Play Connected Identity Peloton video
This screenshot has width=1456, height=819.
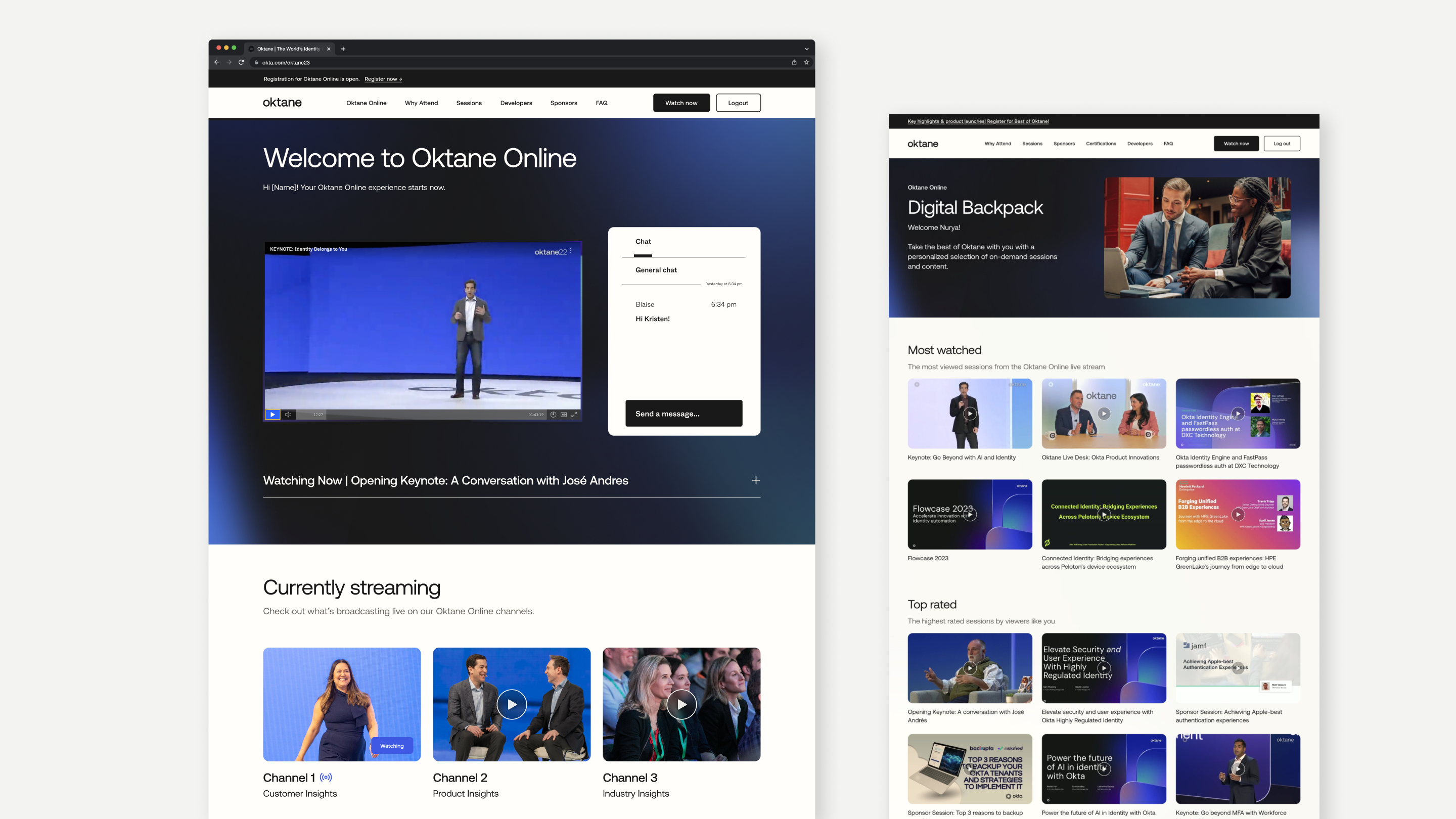1104,514
